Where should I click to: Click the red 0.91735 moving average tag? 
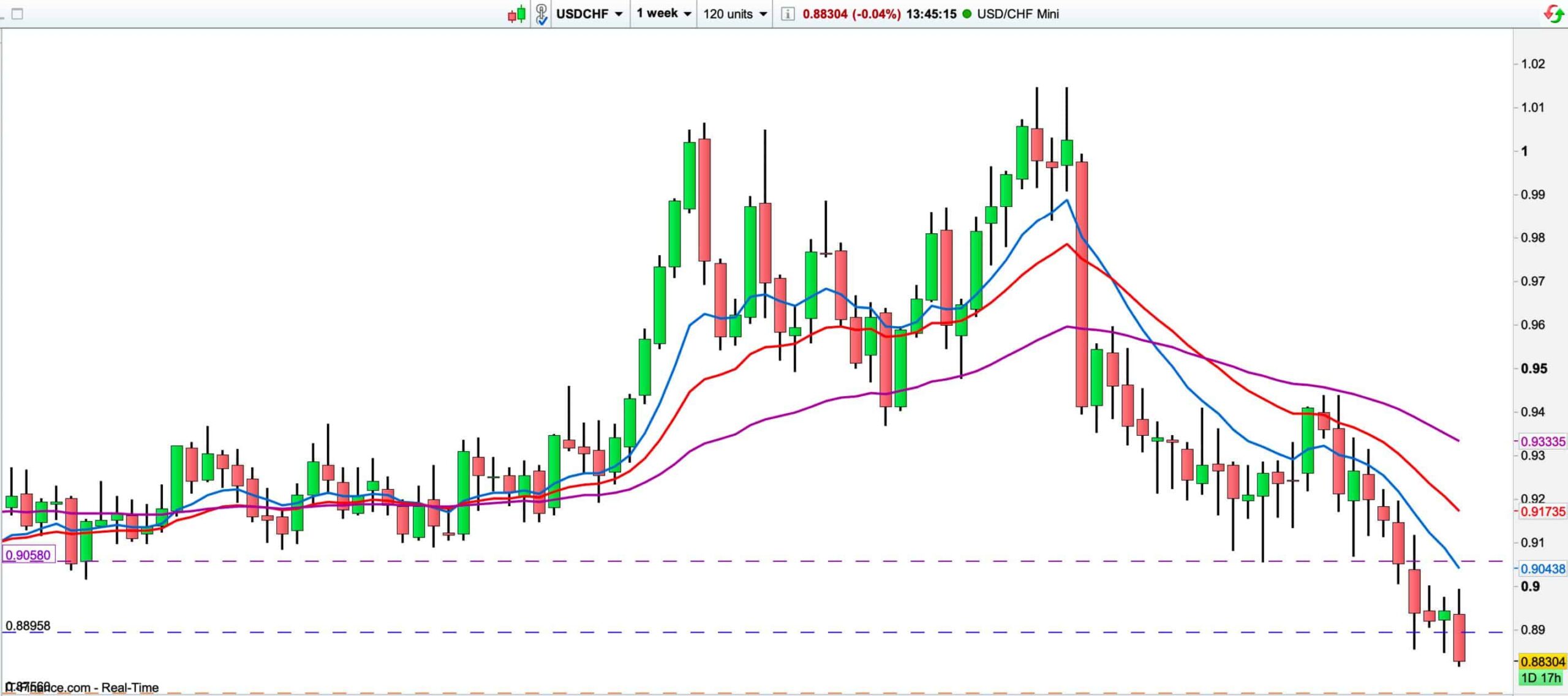pos(1542,511)
